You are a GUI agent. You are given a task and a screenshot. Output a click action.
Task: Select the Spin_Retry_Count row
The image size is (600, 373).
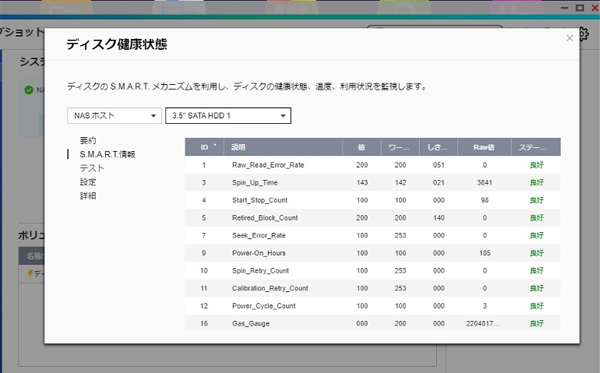tap(373, 270)
